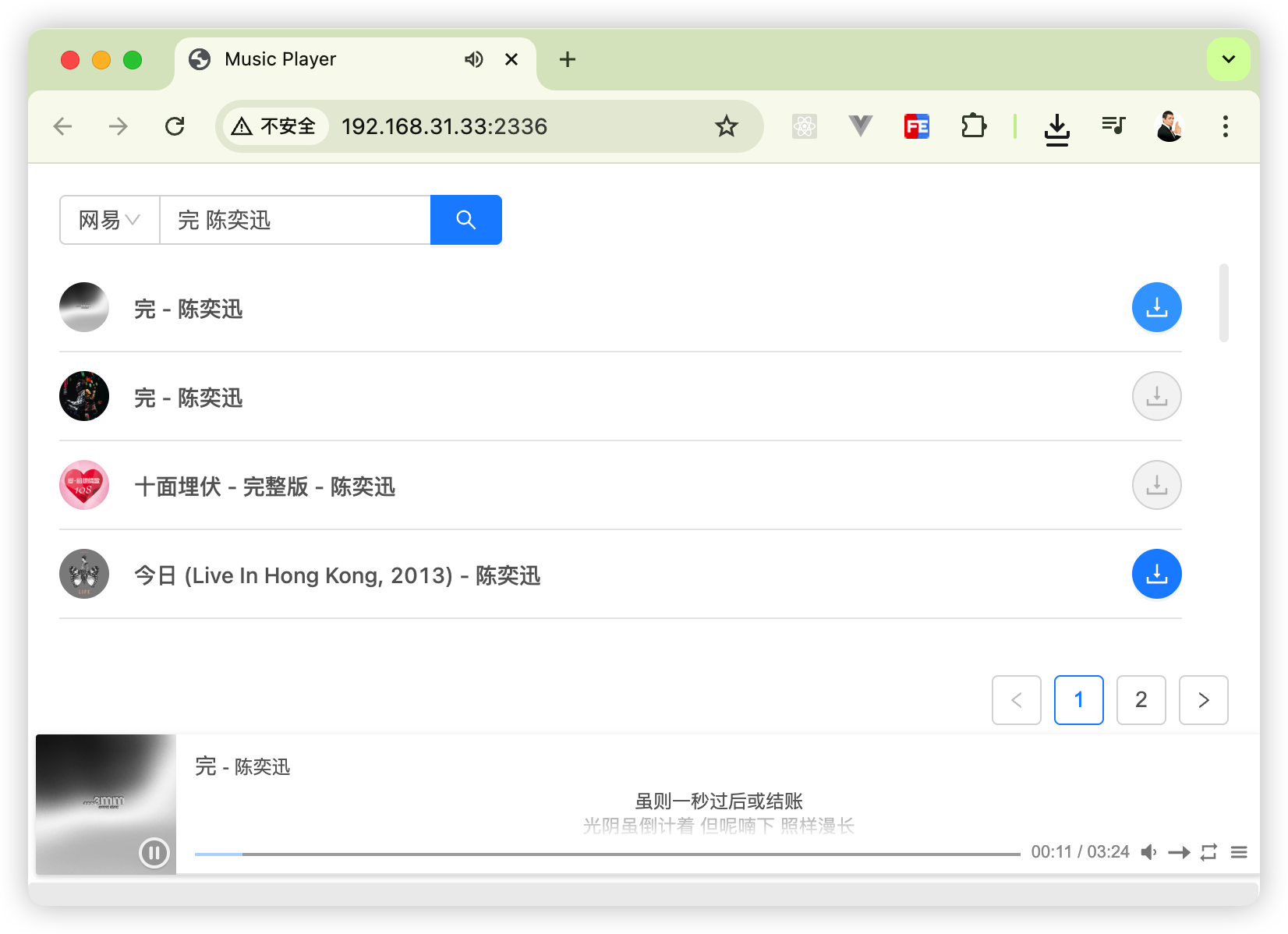Expand the 网易 source dropdown
Image resolution: width=1288 pixels, height=934 pixels.
tap(110, 220)
